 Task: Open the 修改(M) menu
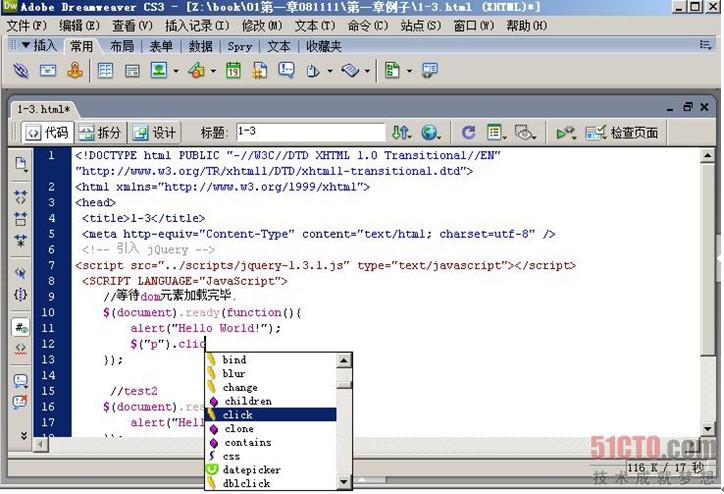[262, 26]
